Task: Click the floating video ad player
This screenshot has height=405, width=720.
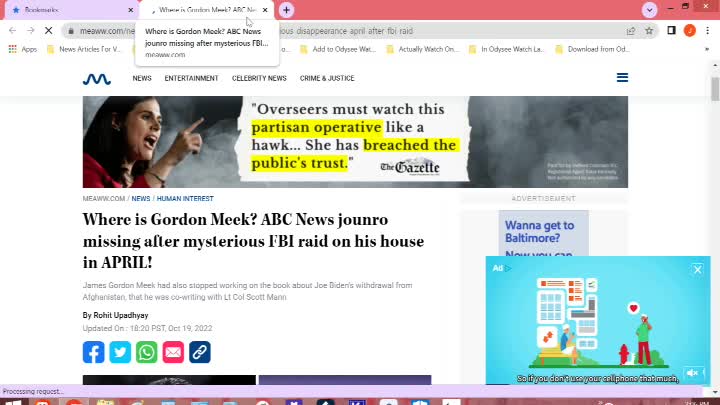Action: click(x=598, y=320)
